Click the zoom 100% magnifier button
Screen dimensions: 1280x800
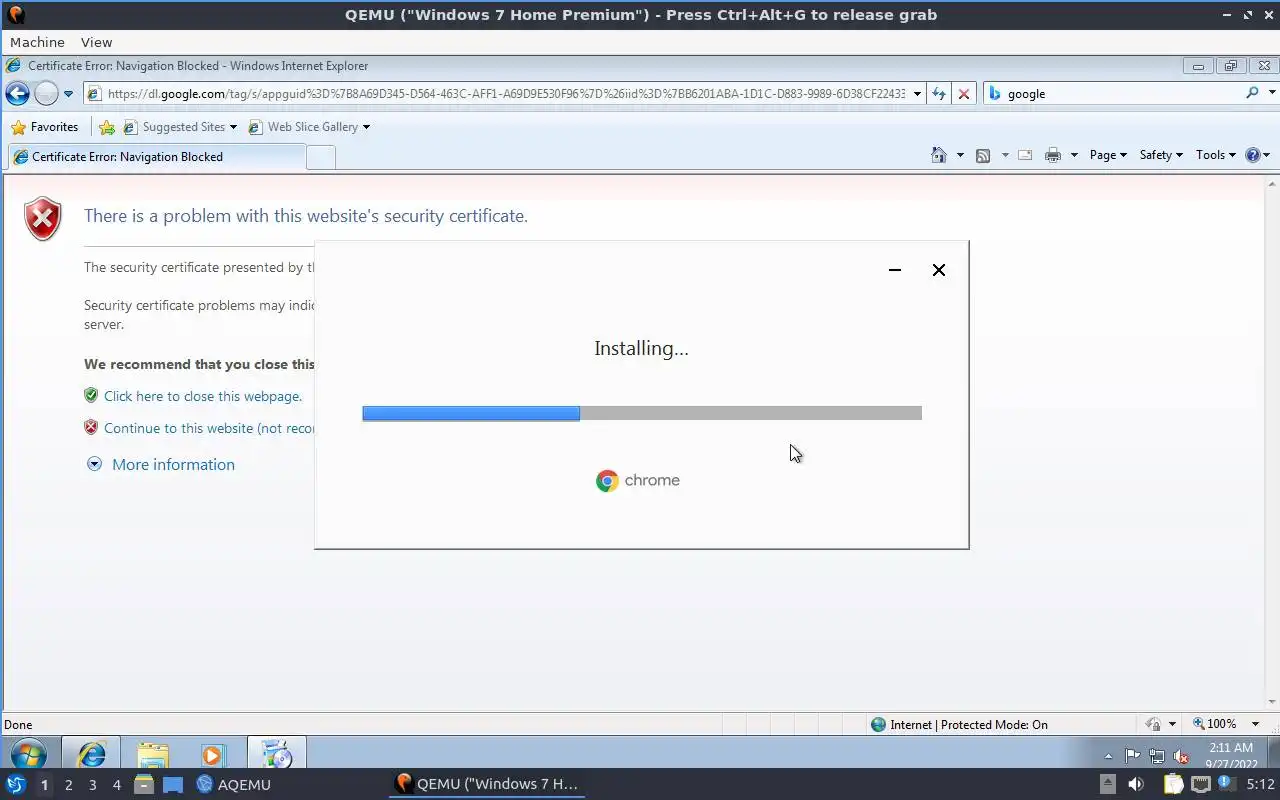pos(1214,724)
